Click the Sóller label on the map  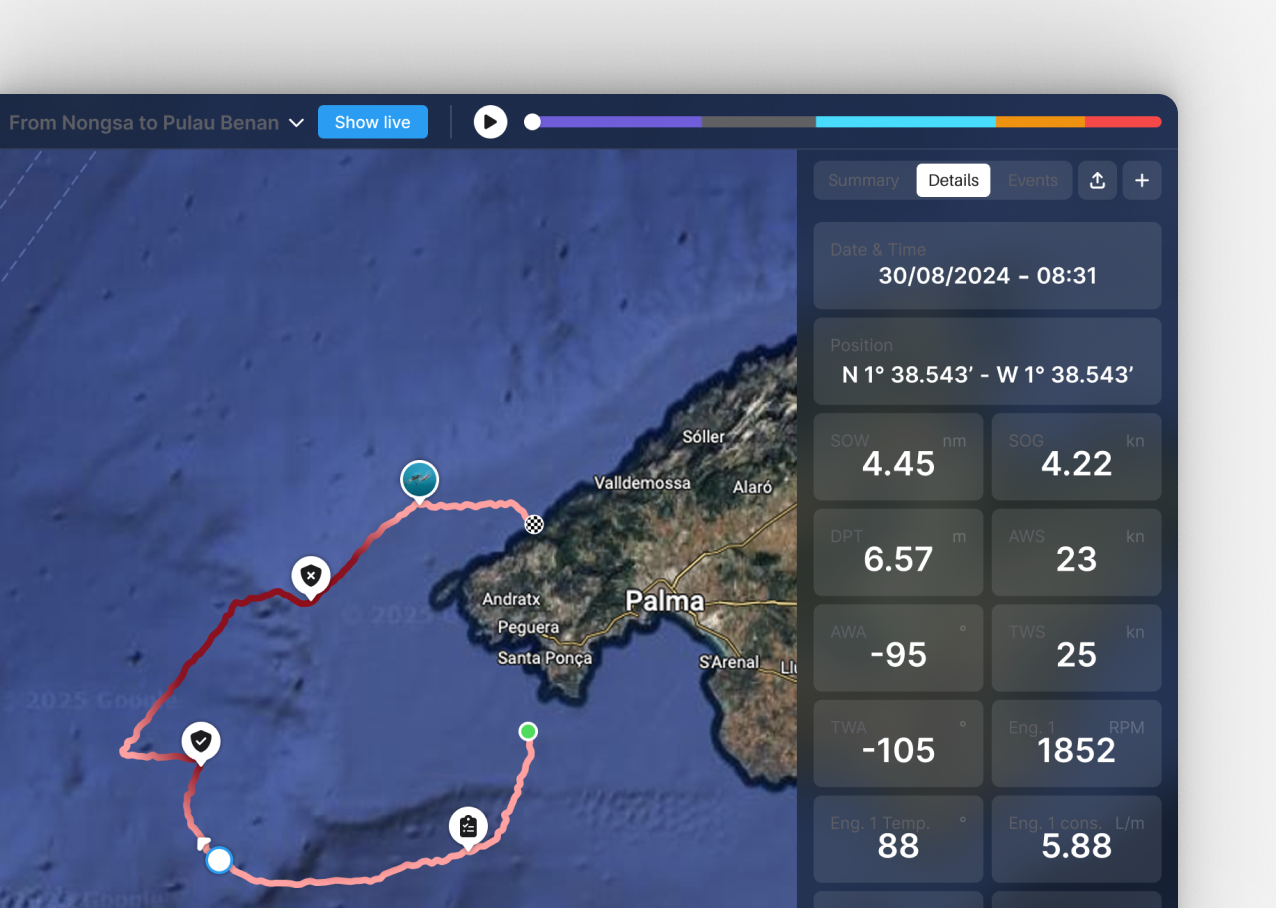coord(704,437)
